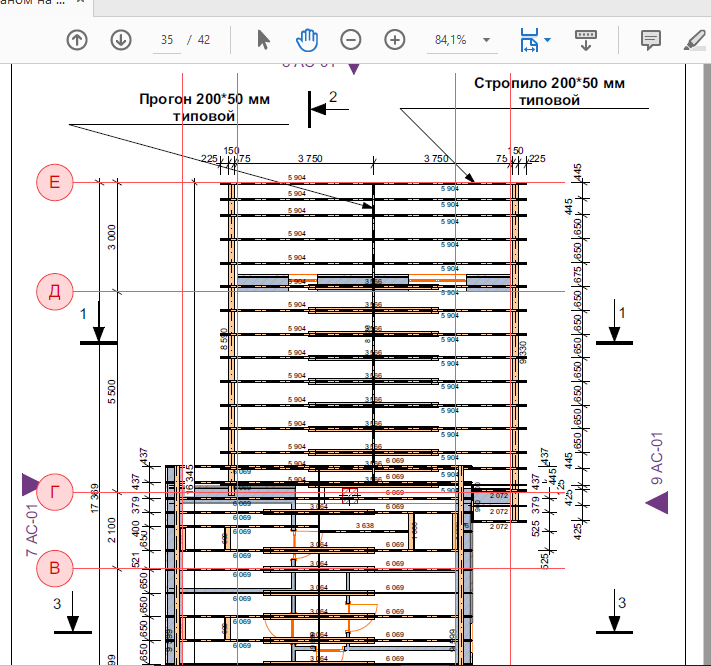Click the vertical dimension '5 500'
711x666 pixels.
pos(112,392)
